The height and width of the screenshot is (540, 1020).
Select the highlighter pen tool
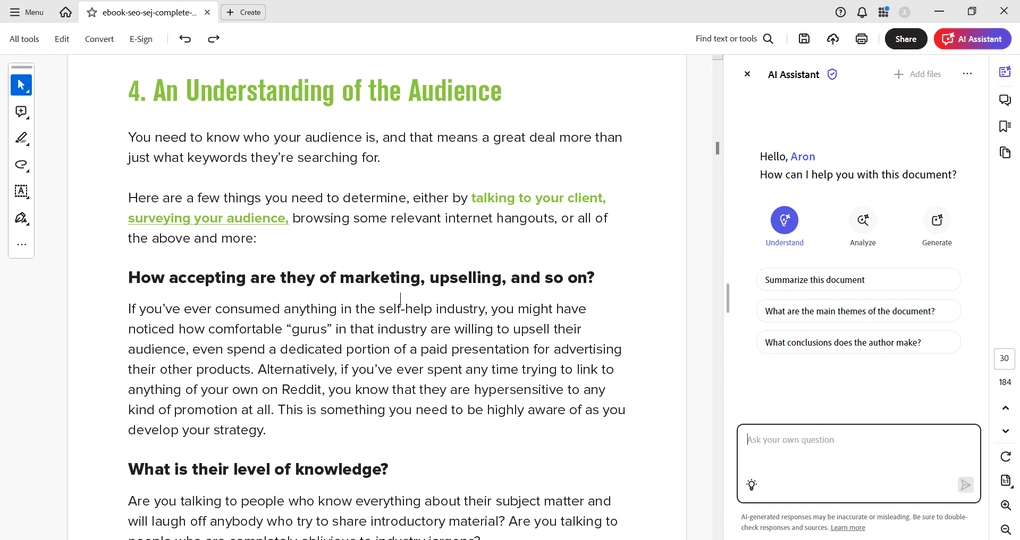tap(21, 138)
